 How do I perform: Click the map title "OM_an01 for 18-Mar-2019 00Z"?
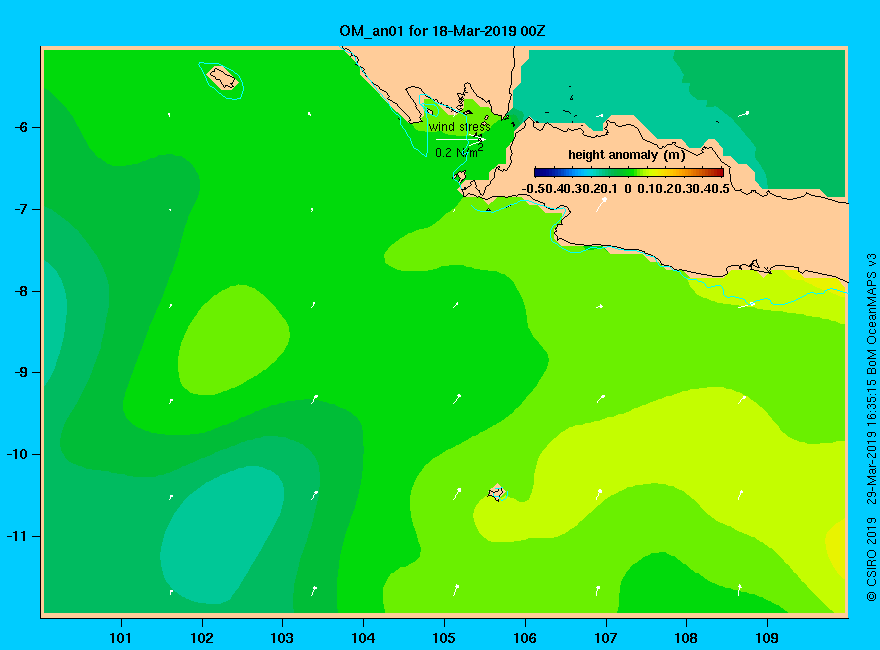click(442, 31)
